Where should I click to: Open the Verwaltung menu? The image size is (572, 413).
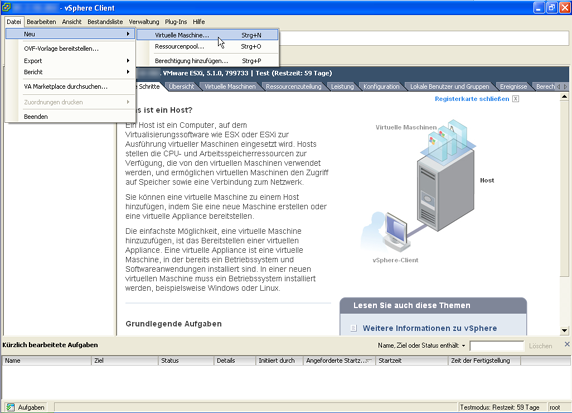click(144, 22)
